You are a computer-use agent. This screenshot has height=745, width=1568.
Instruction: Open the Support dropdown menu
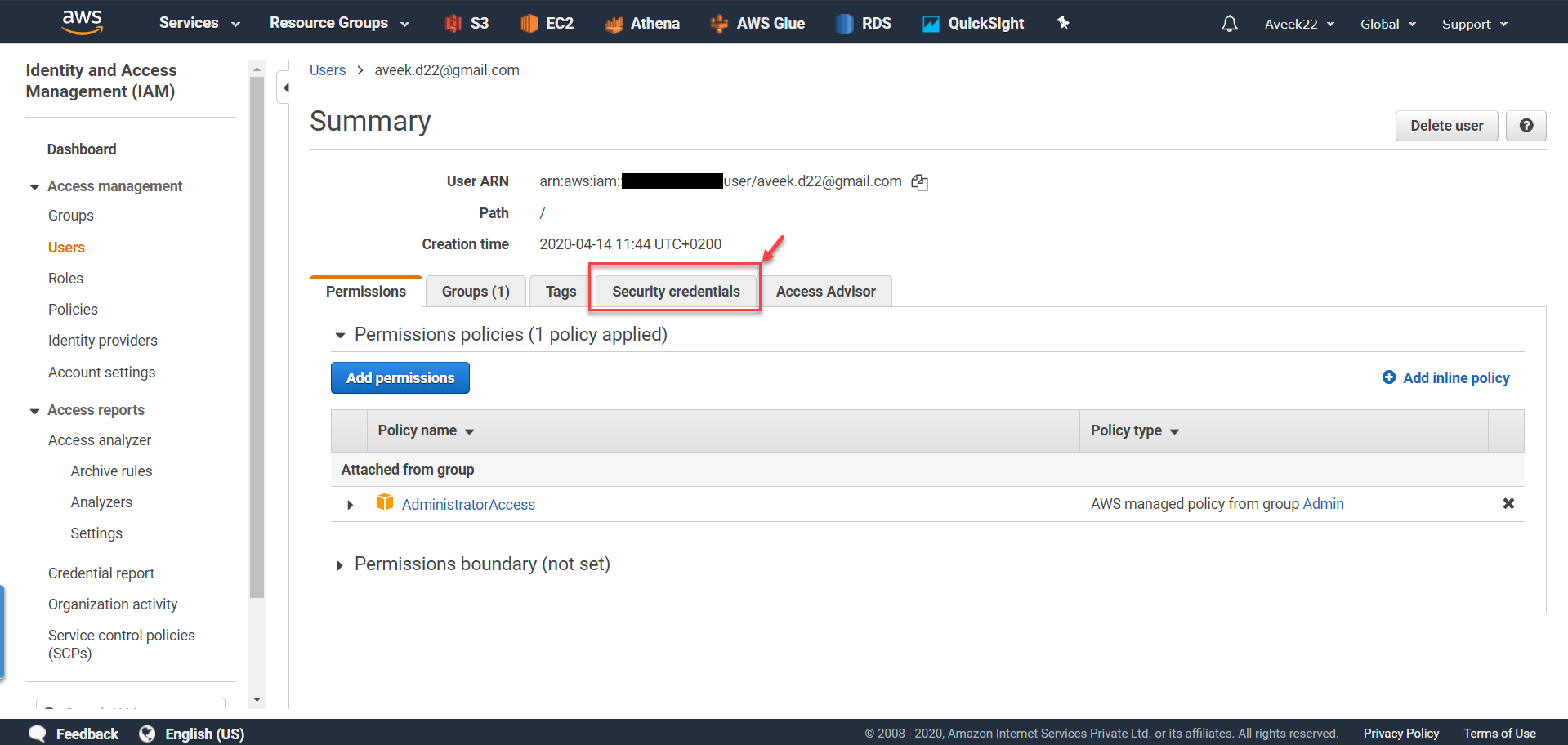tap(1475, 24)
